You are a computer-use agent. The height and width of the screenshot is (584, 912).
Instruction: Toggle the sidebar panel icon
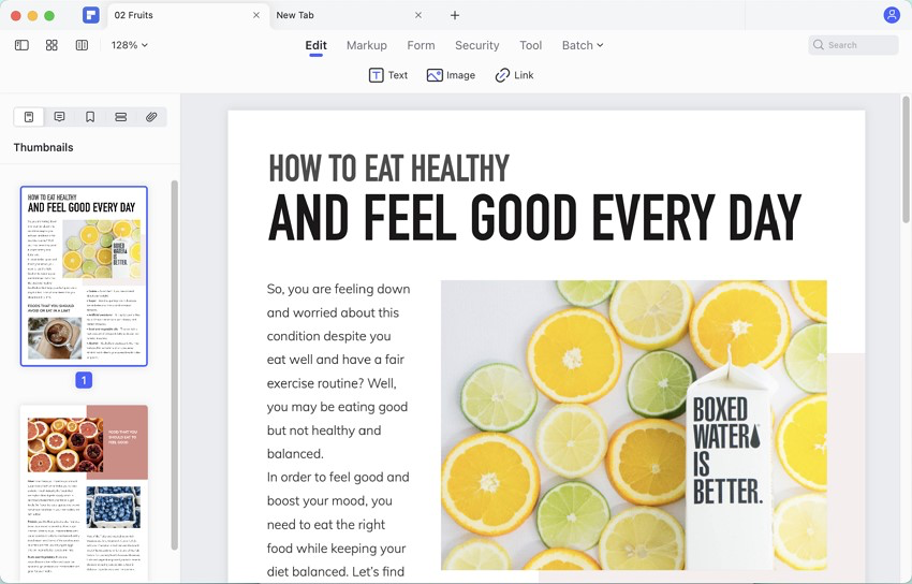coord(22,45)
